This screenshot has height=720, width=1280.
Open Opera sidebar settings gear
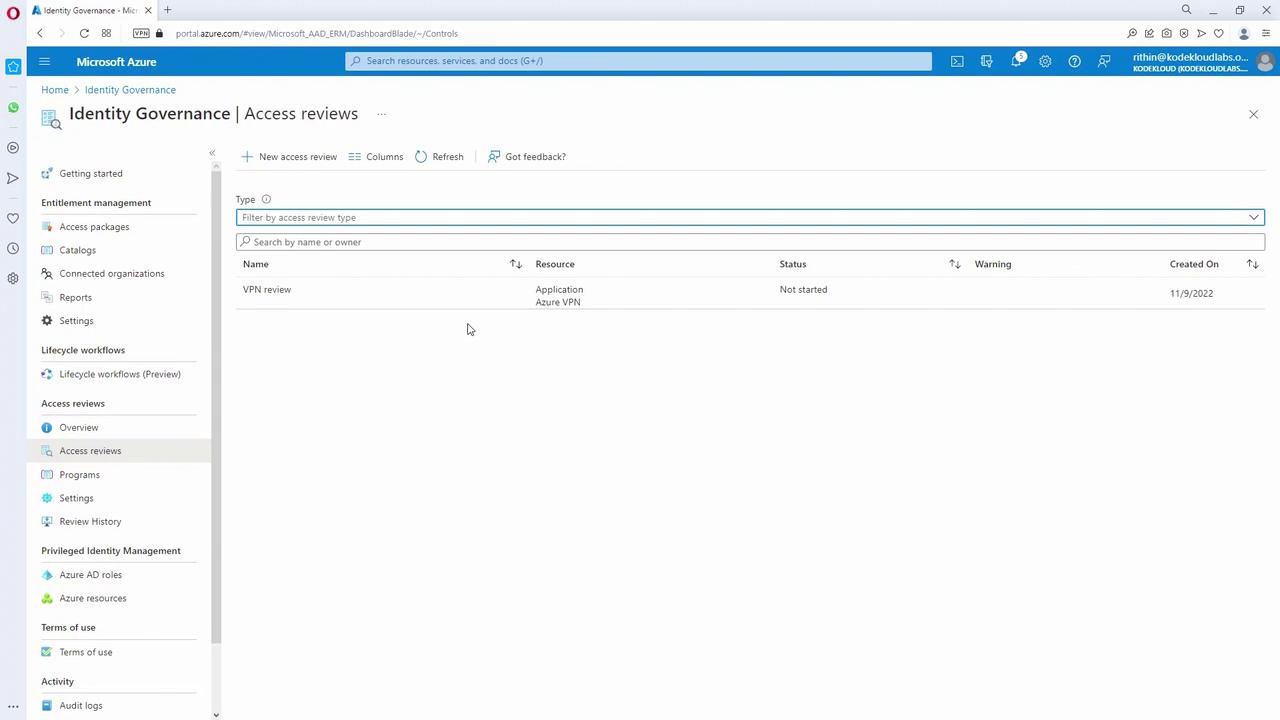[13, 278]
